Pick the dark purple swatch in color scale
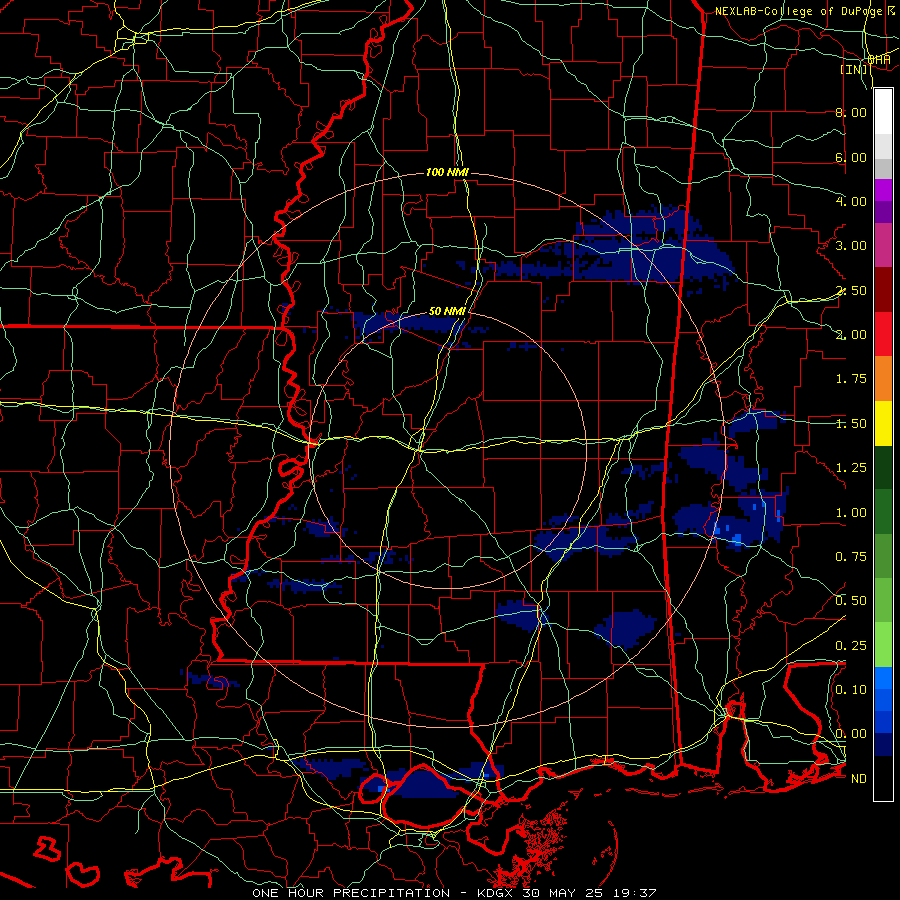Image resolution: width=900 pixels, height=900 pixels. (883, 212)
